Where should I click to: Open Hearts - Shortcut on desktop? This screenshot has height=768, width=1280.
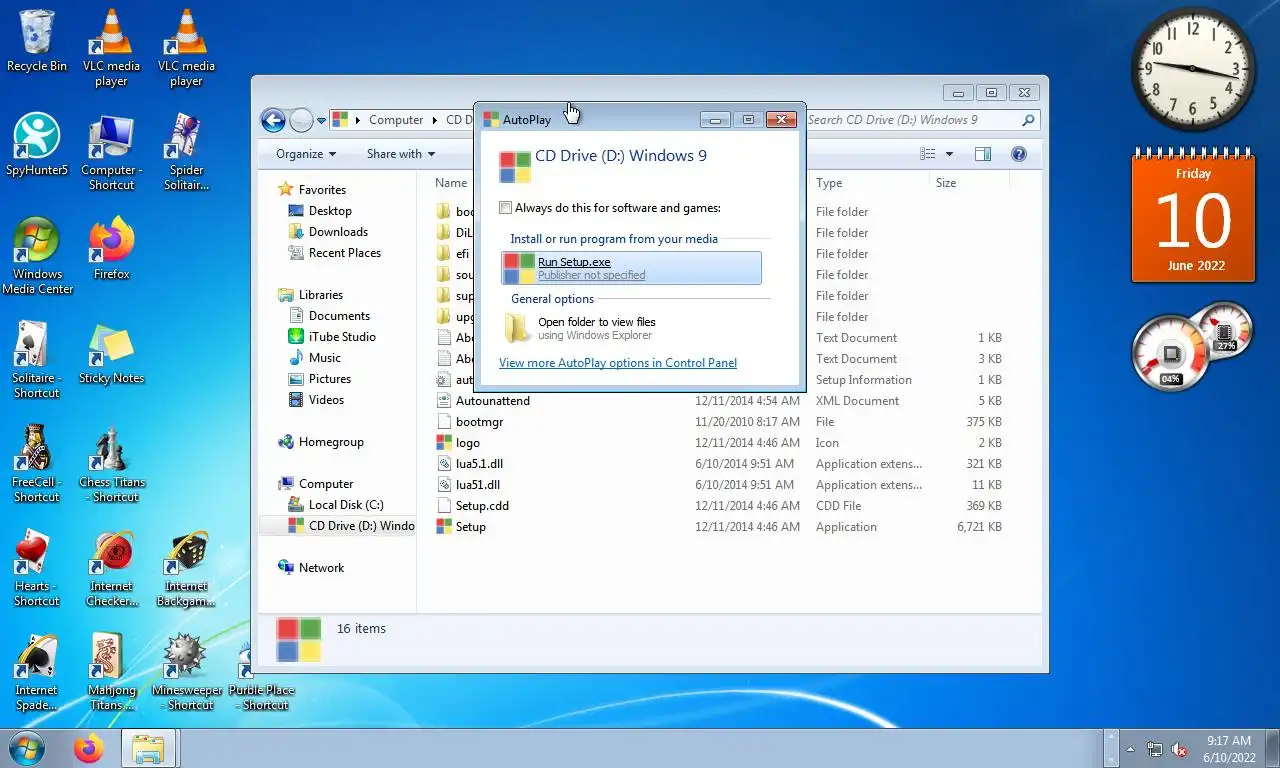(x=37, y=568)
